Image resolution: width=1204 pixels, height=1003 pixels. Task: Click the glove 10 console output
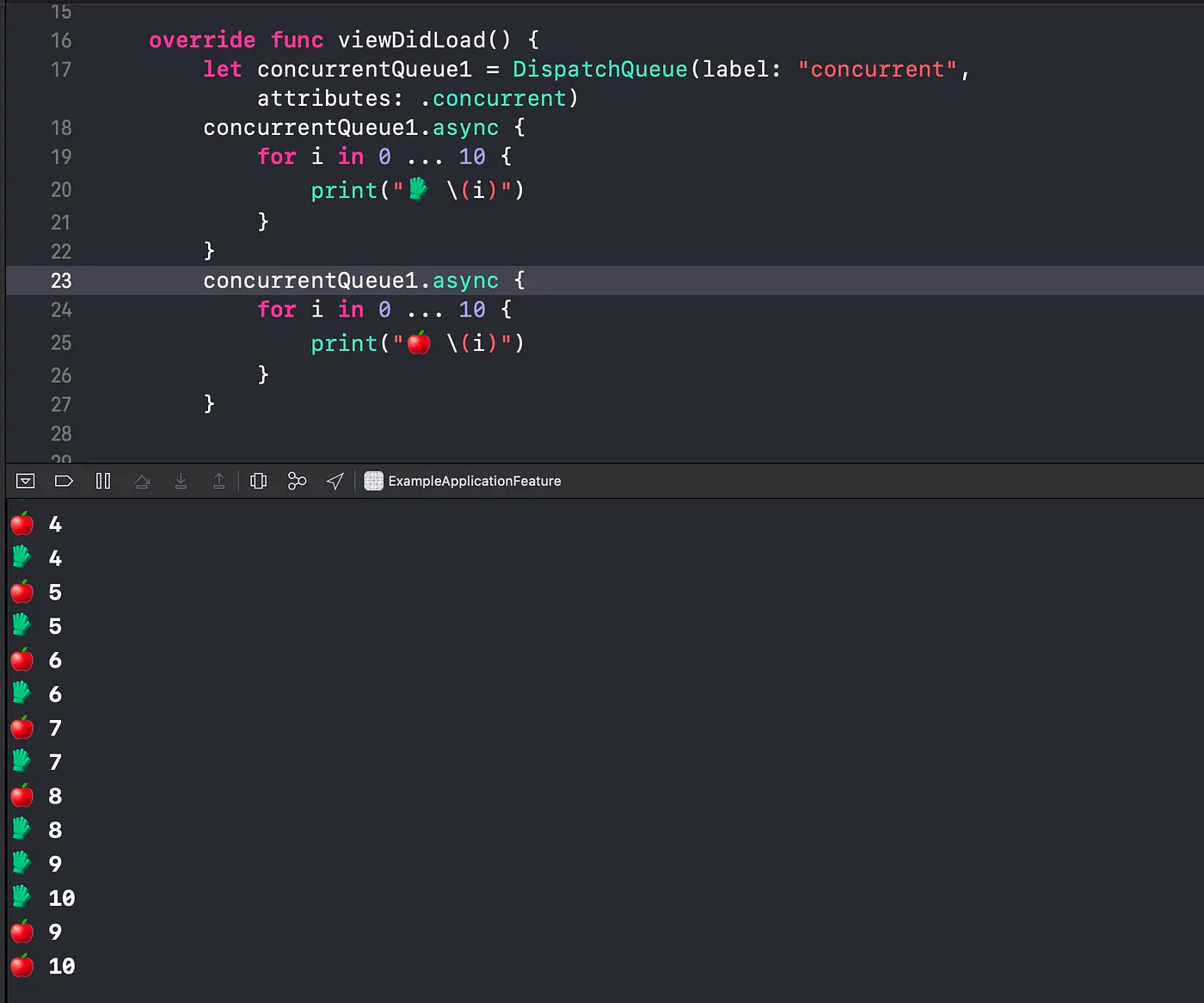pyautogui.click(x=43, y=898)
